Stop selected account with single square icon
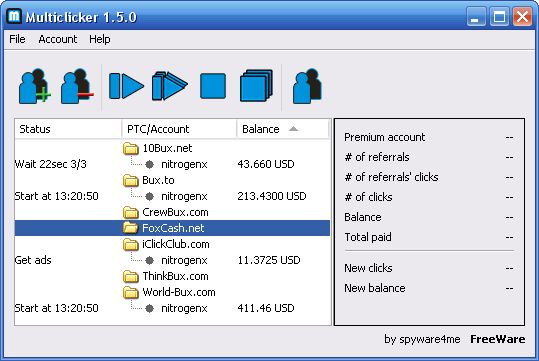This screenshot has width=539, height=361. tap(213, 86)
